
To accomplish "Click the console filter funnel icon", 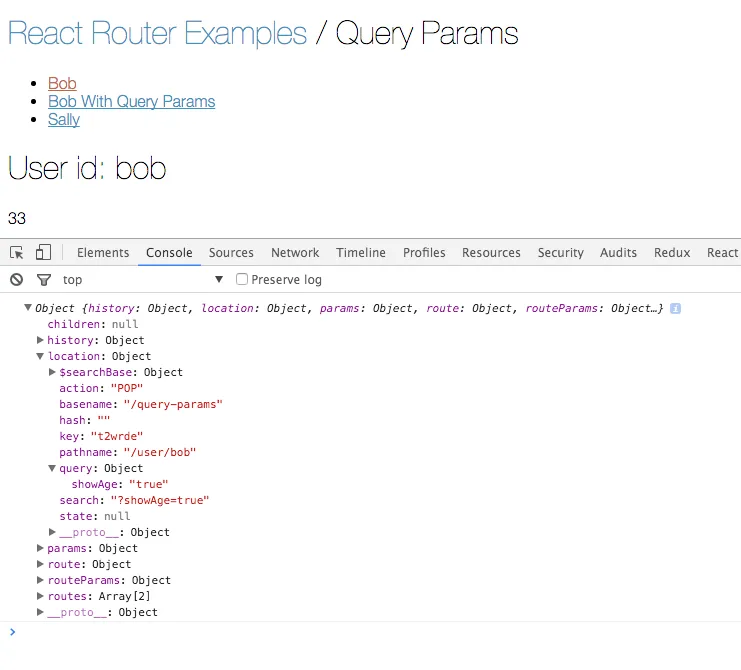I will tap(43, 280).
